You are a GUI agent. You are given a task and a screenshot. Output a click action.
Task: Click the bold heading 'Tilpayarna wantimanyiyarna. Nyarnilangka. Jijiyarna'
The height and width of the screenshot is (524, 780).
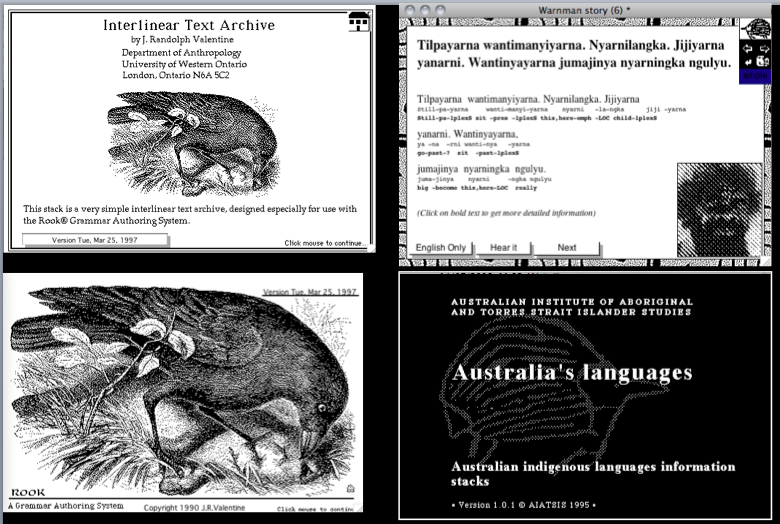coord(571,45)
